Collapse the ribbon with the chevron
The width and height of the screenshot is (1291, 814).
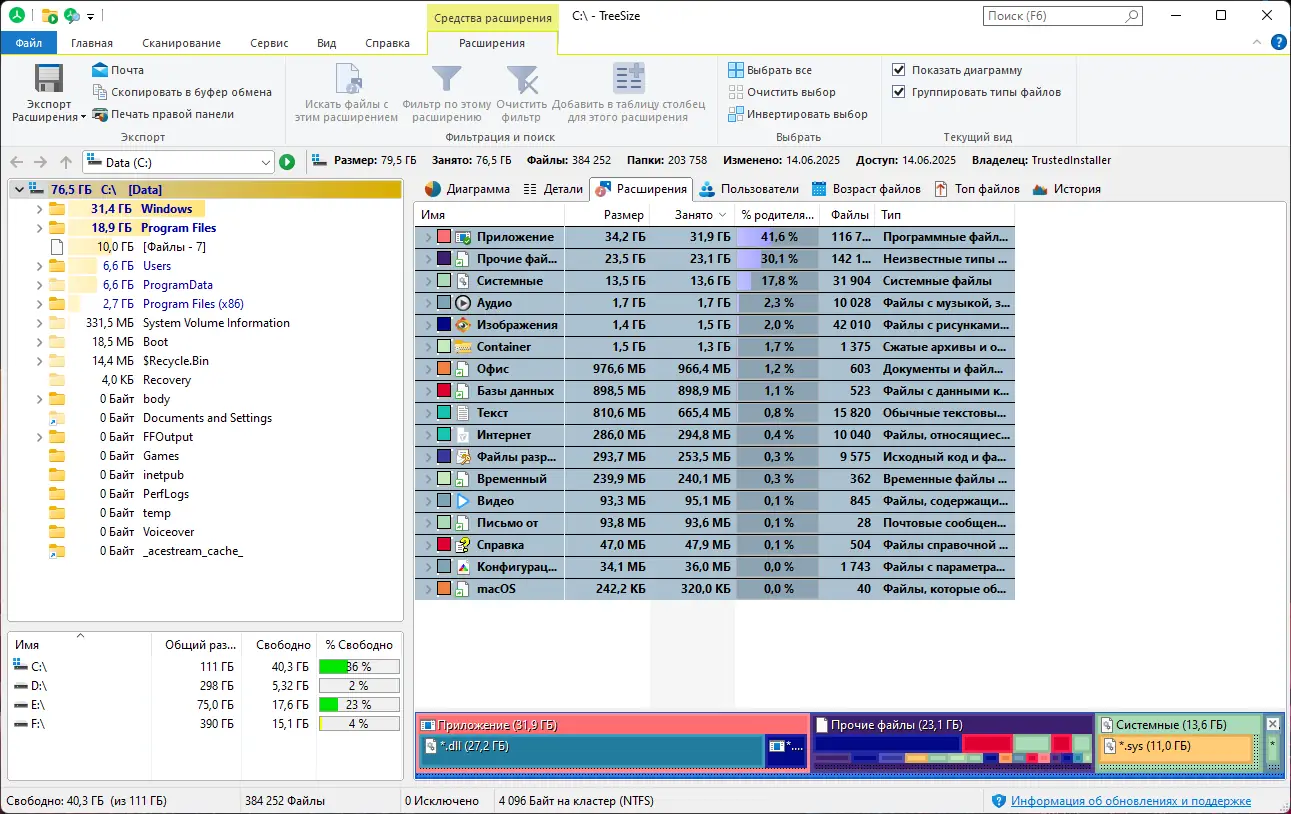tap(1258, 43)
